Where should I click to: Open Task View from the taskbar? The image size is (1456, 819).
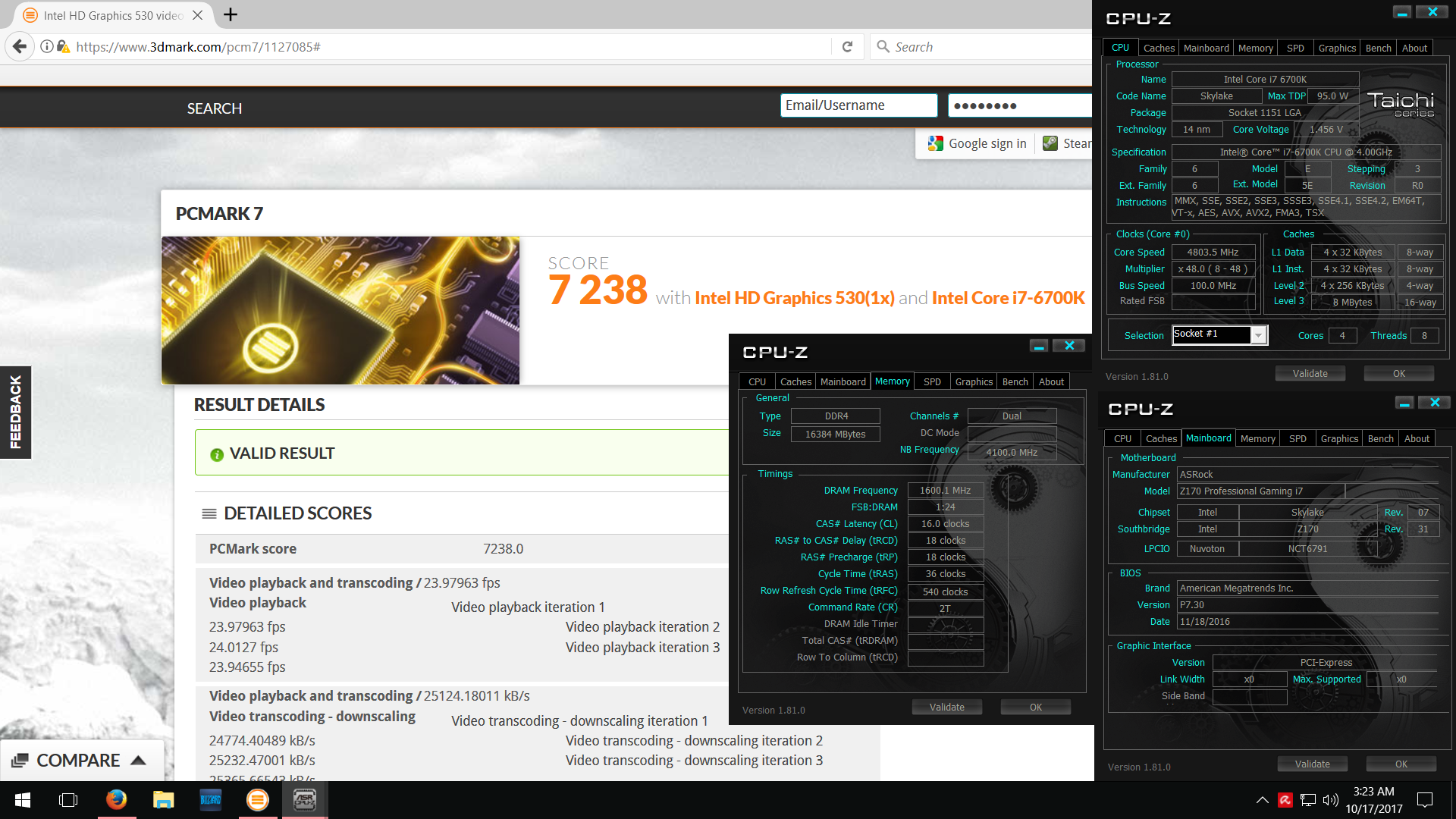point(68,800)
